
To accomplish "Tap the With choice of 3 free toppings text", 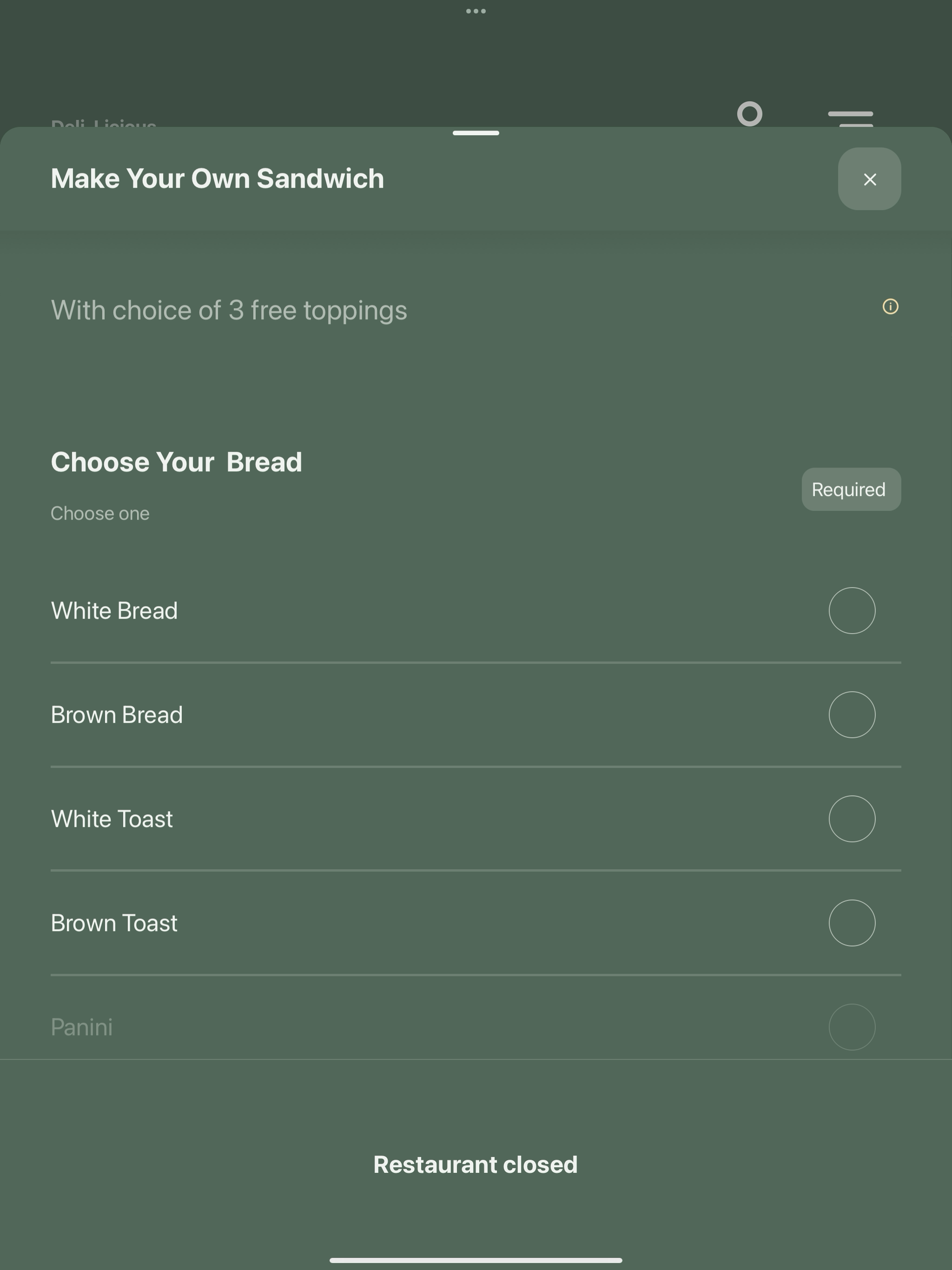I will click(229, 311).
